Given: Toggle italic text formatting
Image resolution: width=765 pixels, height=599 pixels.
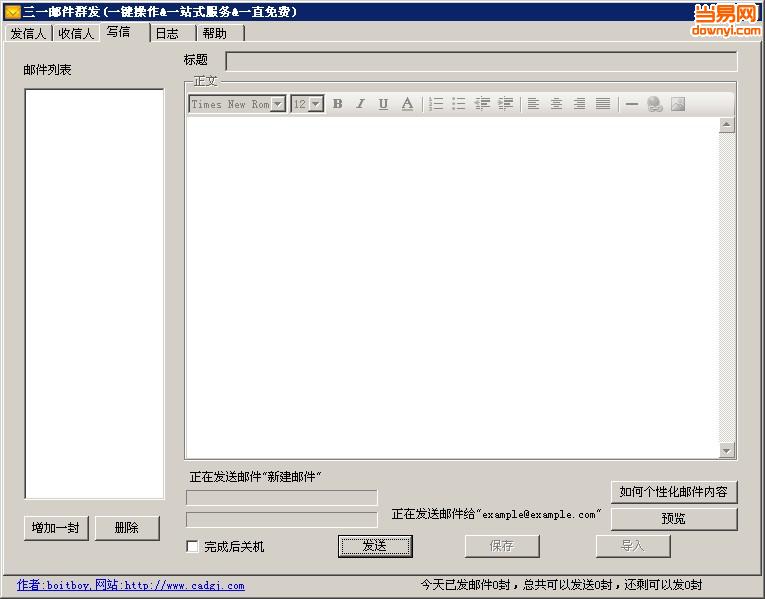Looking at the screenshot, I should 360,104.
